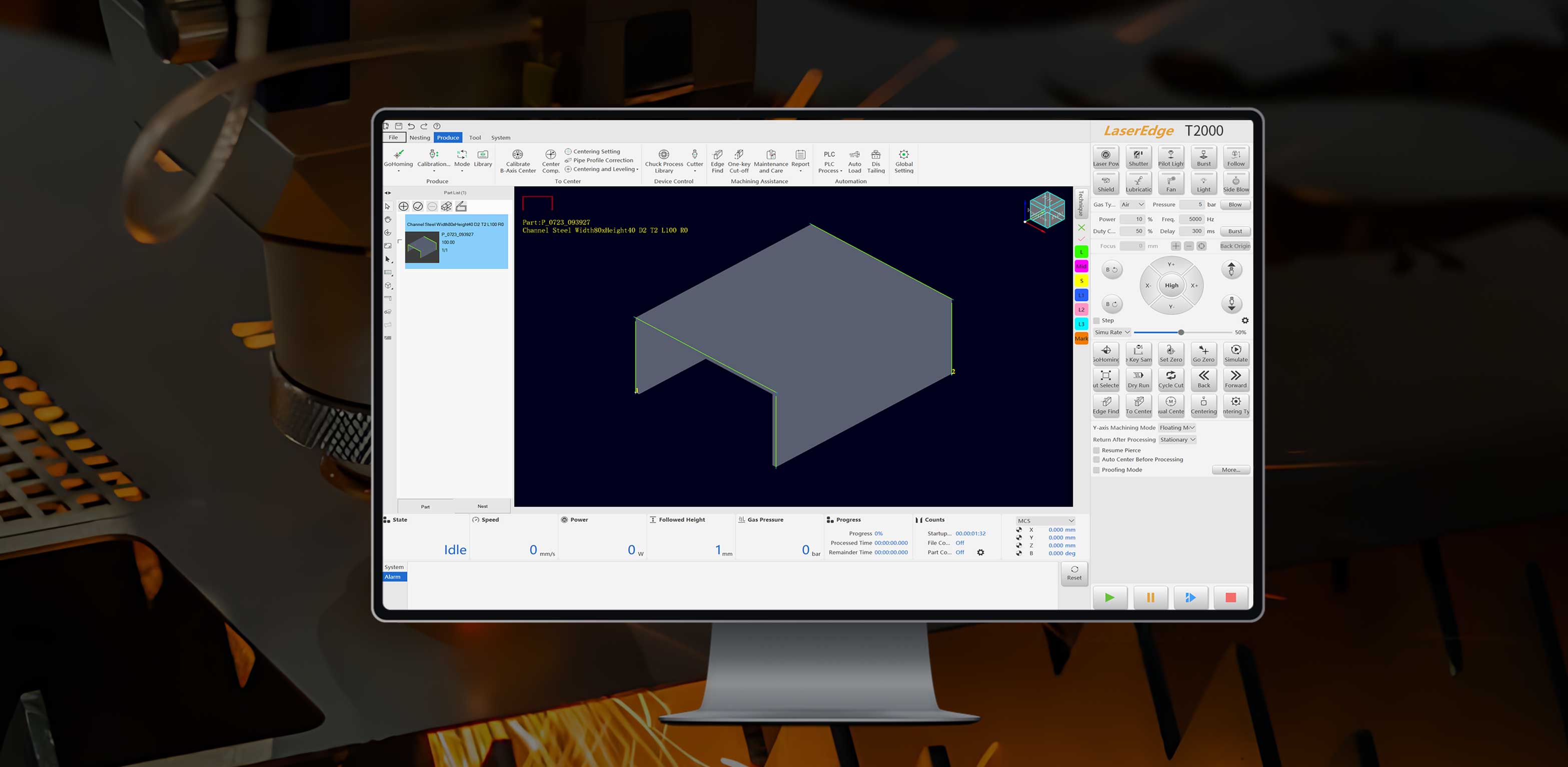The image size is (1568, 767).
Task: Enable the Resume Pierce checkbox
Action: (1096, 450)
